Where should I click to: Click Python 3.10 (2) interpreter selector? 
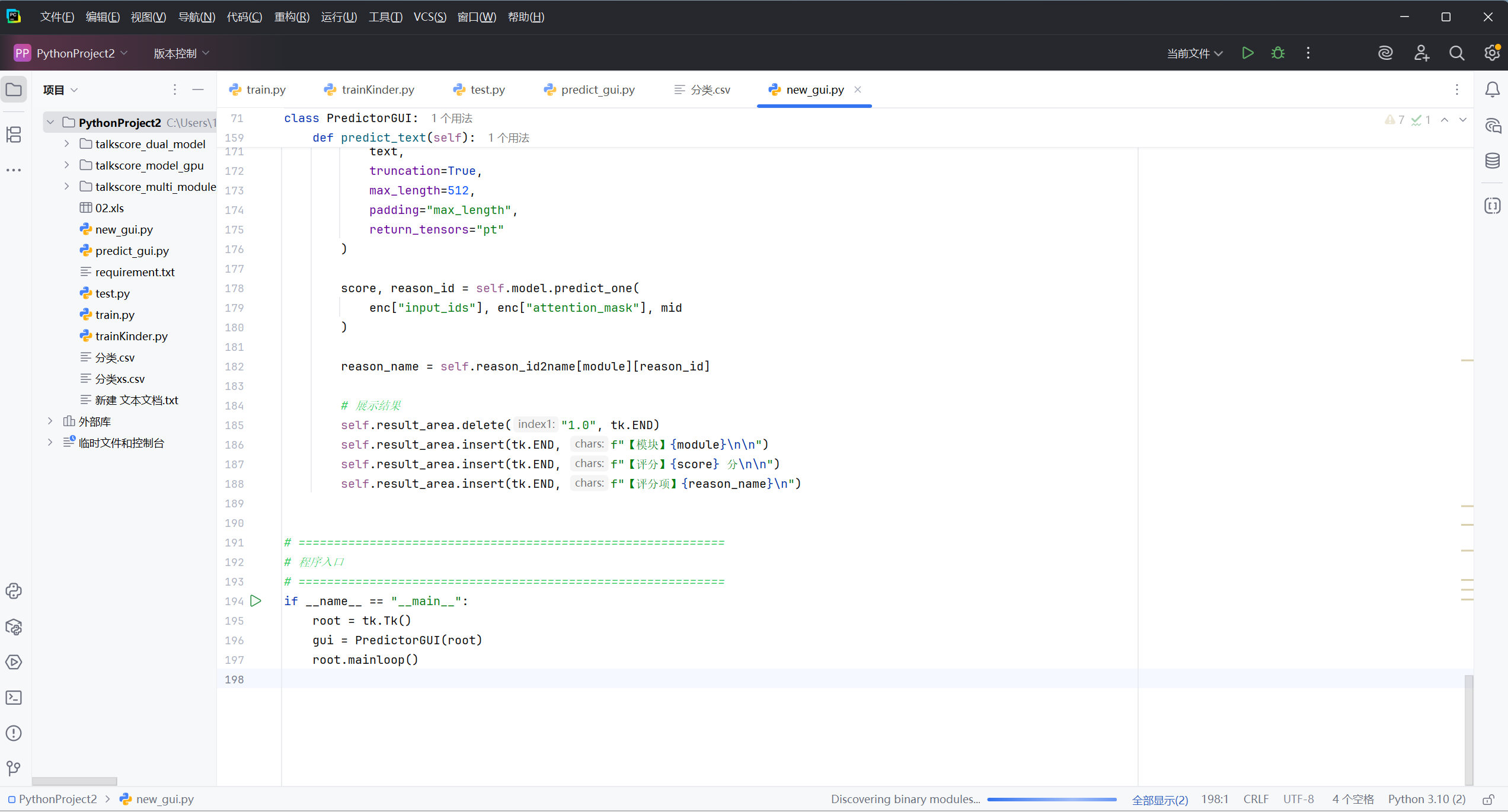pyautogui.click(x=1426, y=800)
